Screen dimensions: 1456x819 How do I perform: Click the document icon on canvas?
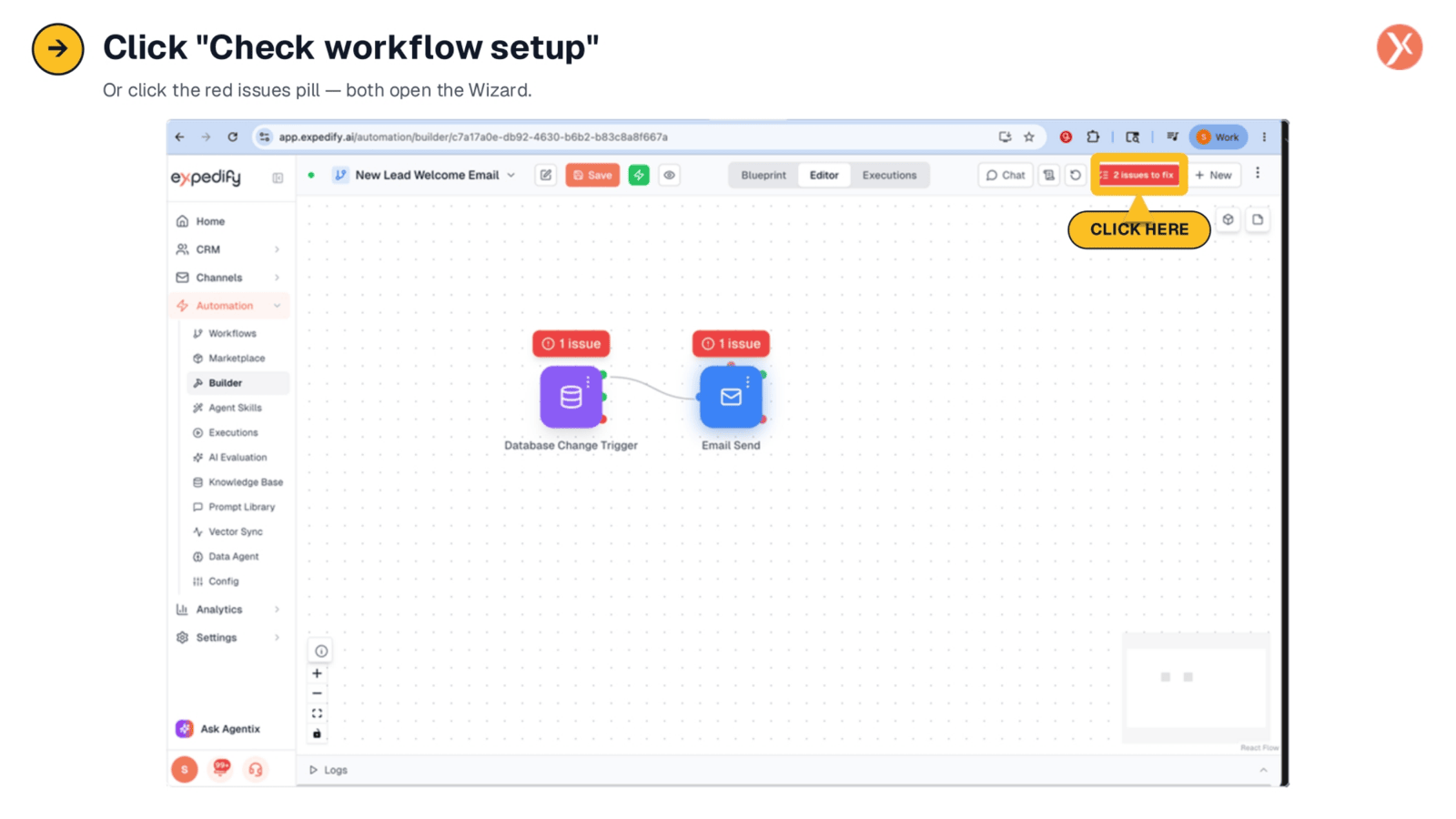tap(1258, 219)
